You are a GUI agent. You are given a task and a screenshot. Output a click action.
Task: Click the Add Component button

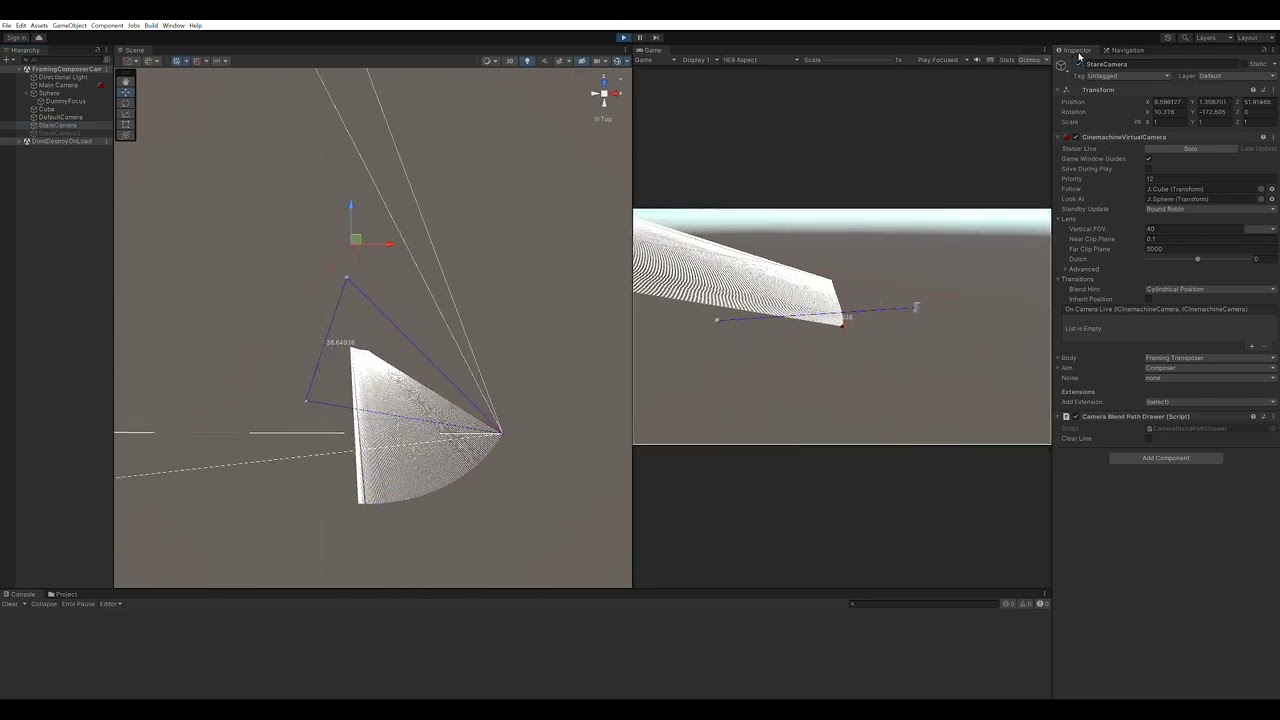pyautogui.click(x=1165, y=457)
